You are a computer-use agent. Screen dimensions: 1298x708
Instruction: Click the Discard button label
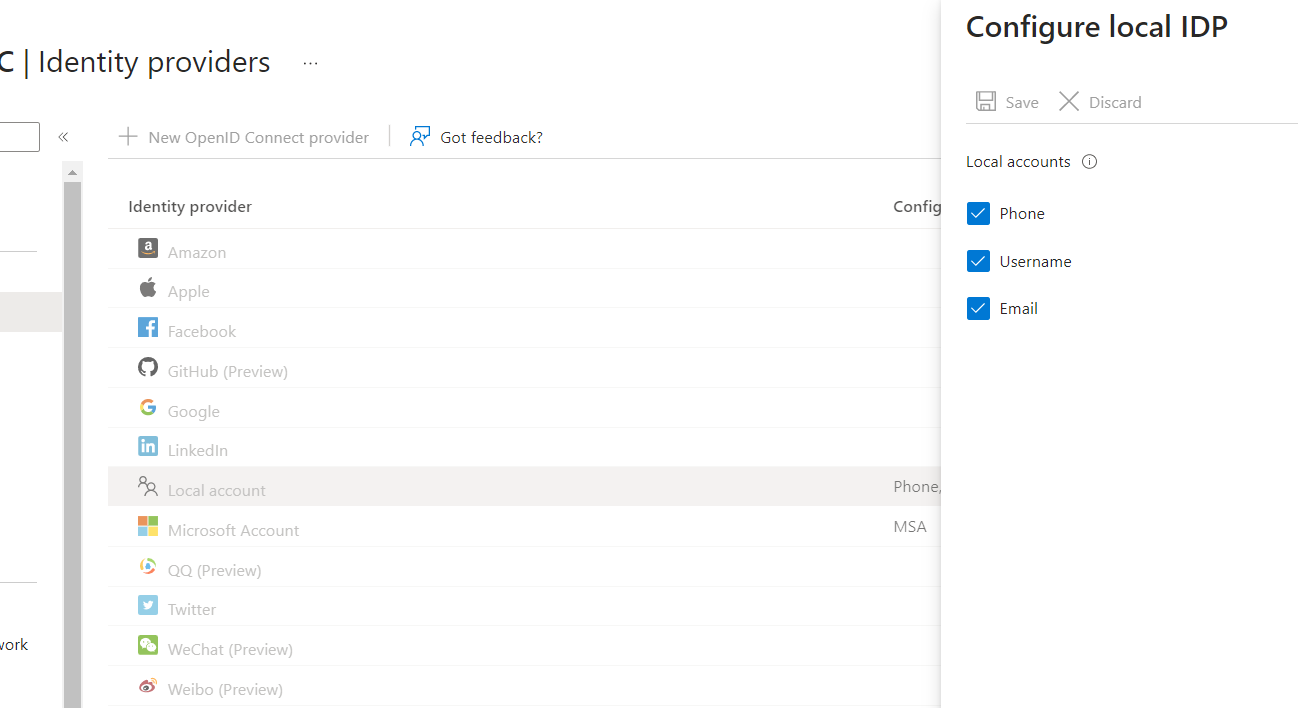[1115, 102]
